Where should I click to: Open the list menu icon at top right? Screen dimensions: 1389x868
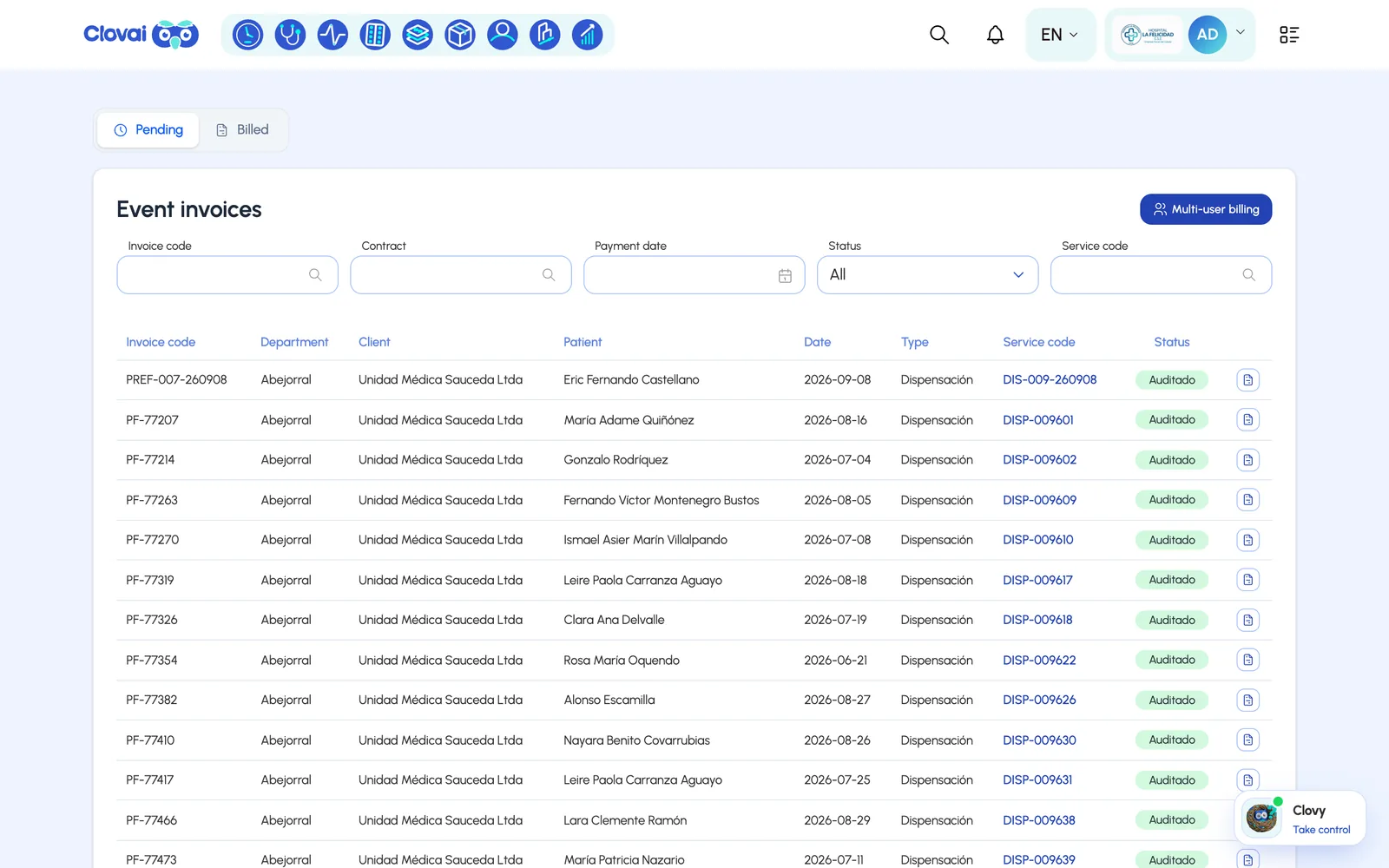(1289, 35)
